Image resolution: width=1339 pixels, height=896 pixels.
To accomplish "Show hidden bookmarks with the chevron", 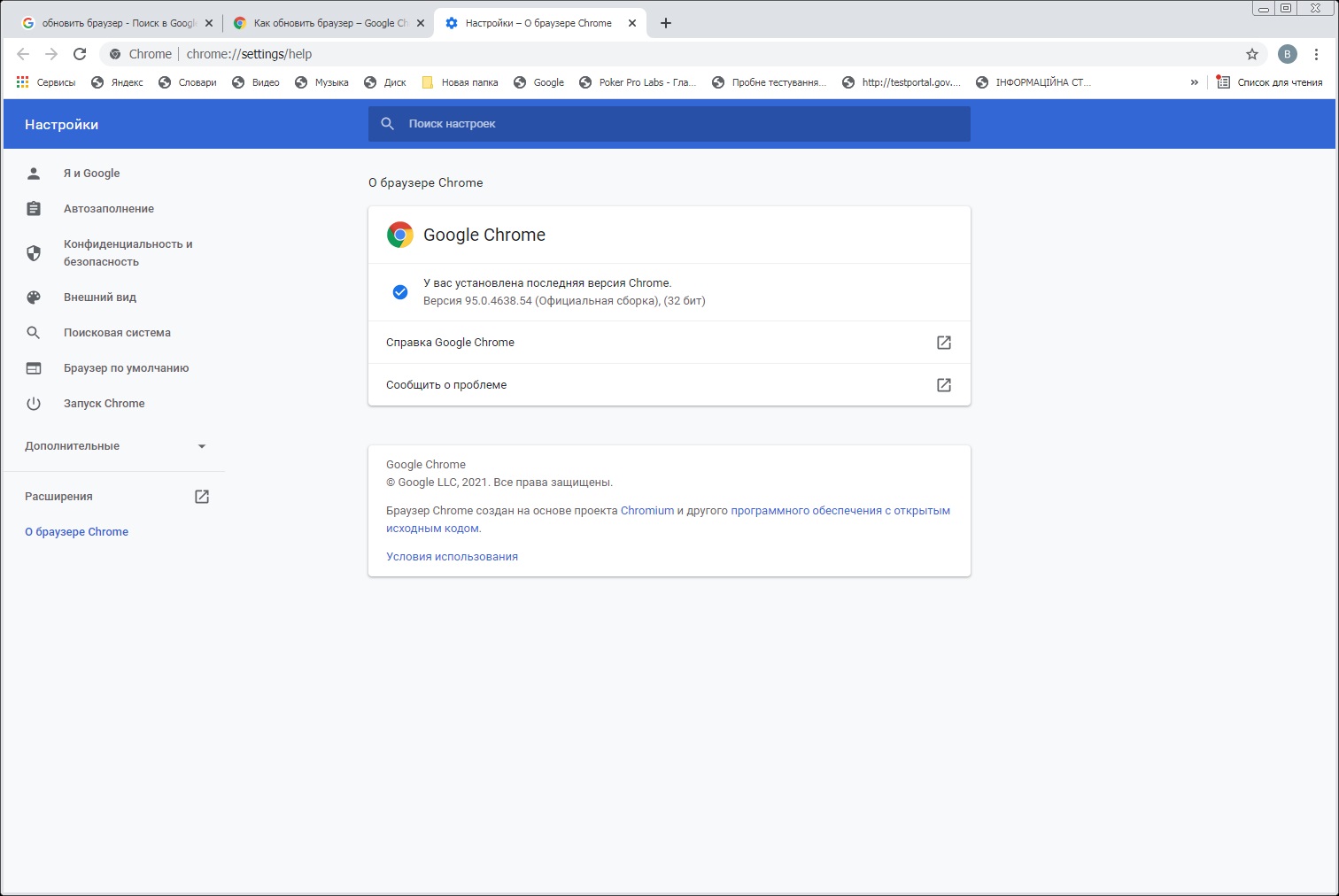I will click(1194, 82).
